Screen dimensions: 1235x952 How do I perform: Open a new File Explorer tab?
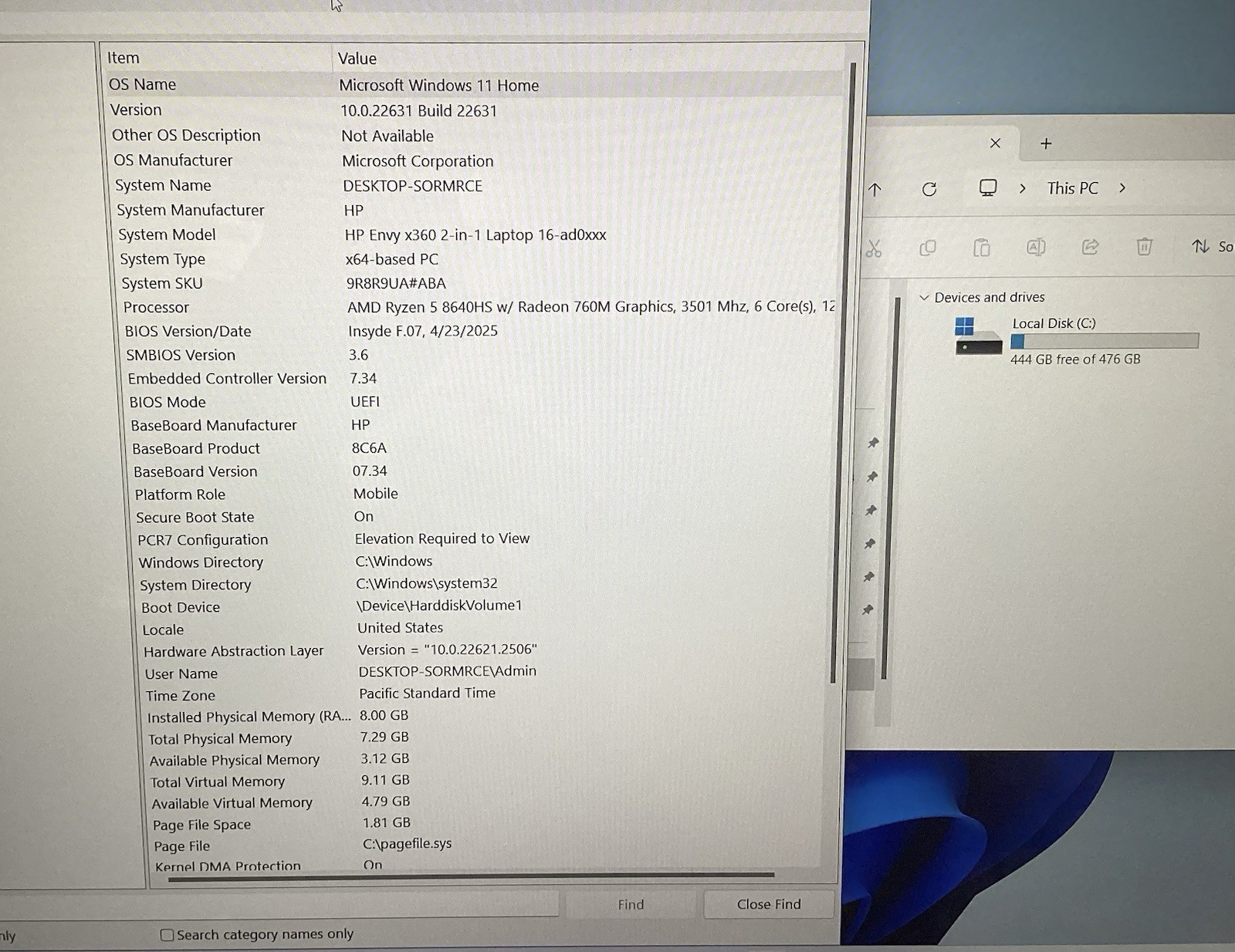click(x=1046, y=143)
